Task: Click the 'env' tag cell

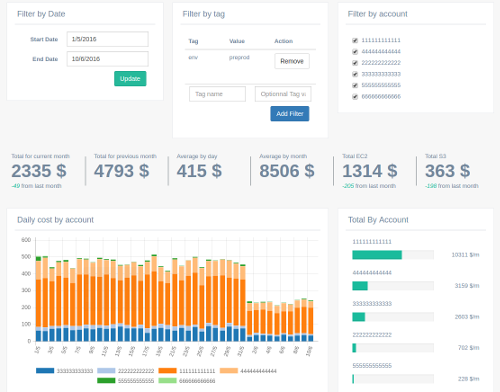Action: (x=193, y=57)
